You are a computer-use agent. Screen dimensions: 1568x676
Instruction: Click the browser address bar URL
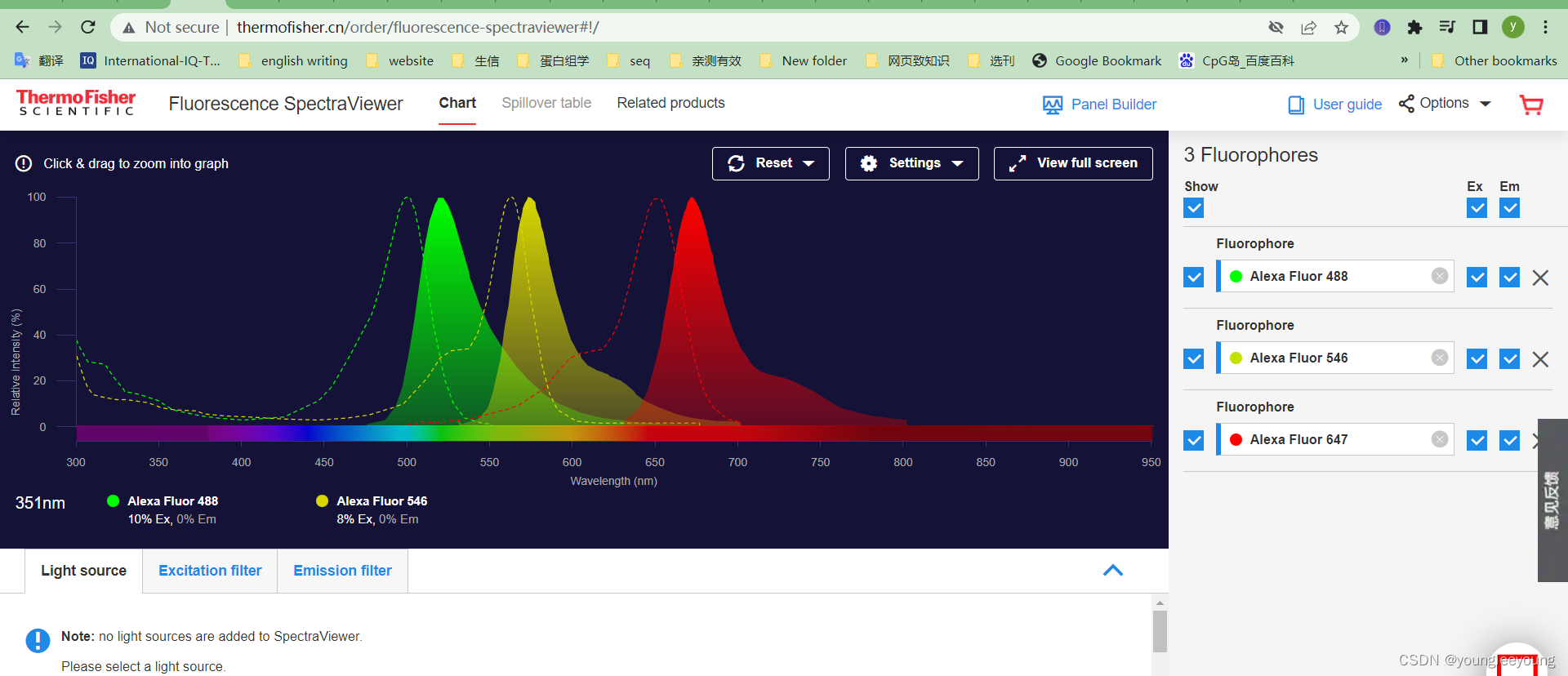[417, 27]
